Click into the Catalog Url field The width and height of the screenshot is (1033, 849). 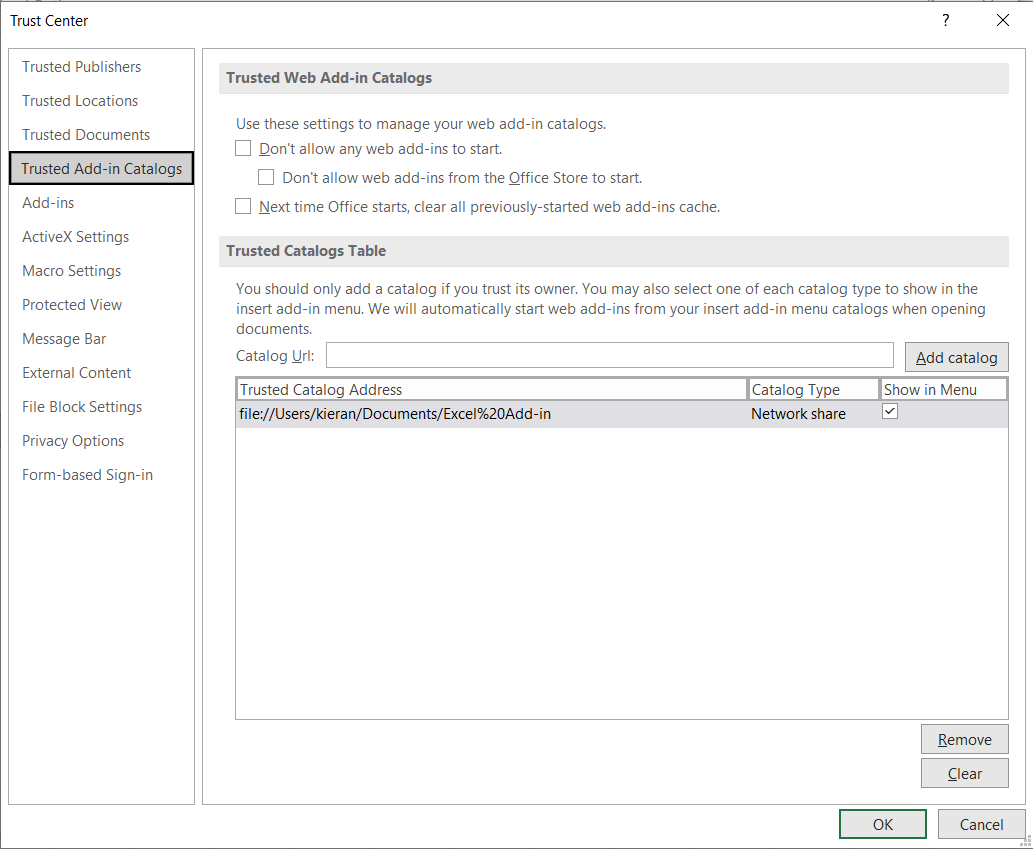[609, 355]
